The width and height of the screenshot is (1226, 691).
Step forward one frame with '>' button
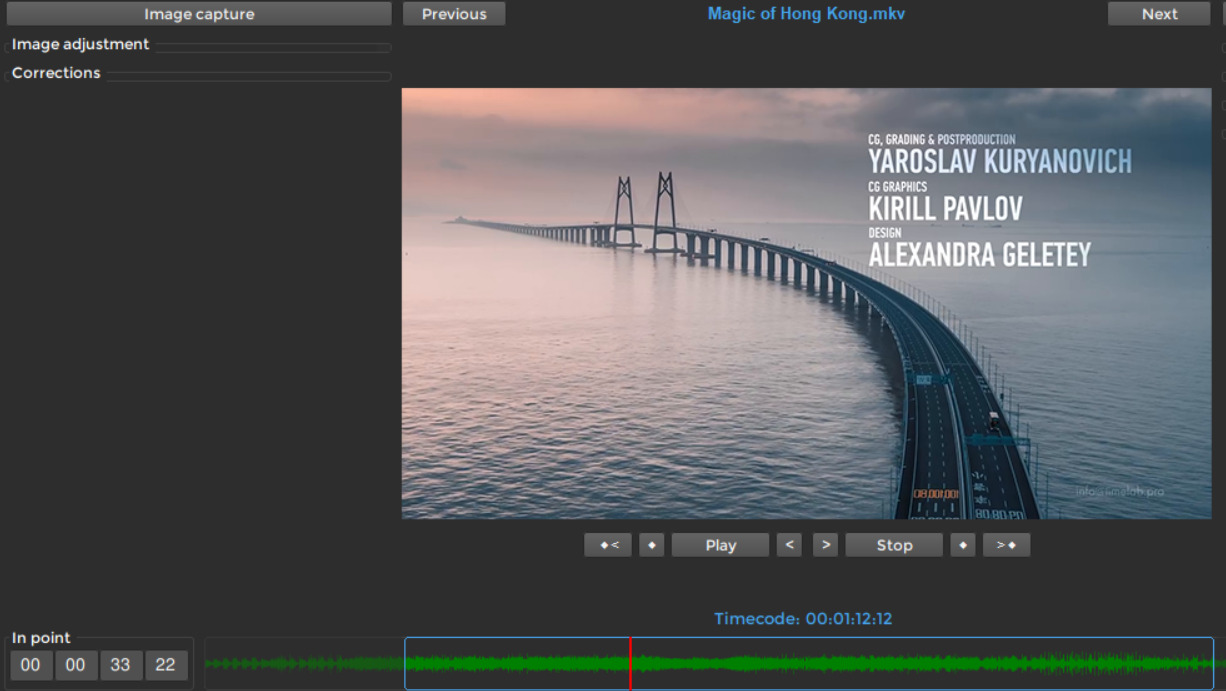[825, 545]
